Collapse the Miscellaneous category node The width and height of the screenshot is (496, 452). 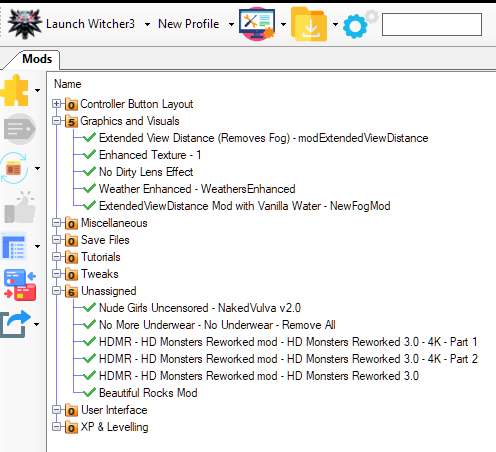pos(56,223)
